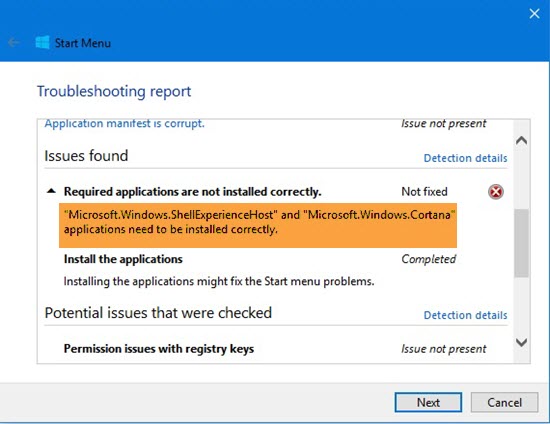The height and width of the screenshot is (424, 550).
Task: Click the red error X icon
Action: coord(496,192)
